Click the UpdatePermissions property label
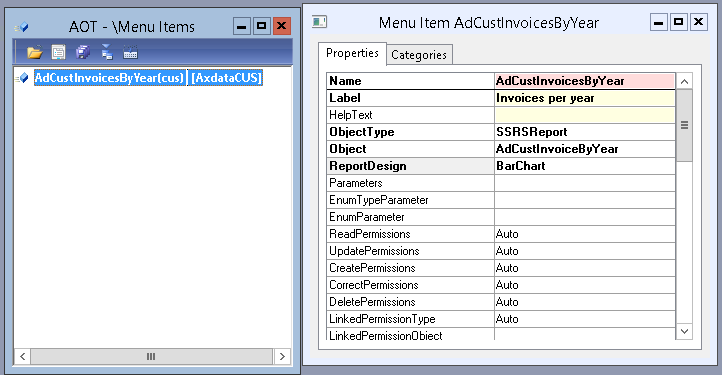 click(374, 252)
